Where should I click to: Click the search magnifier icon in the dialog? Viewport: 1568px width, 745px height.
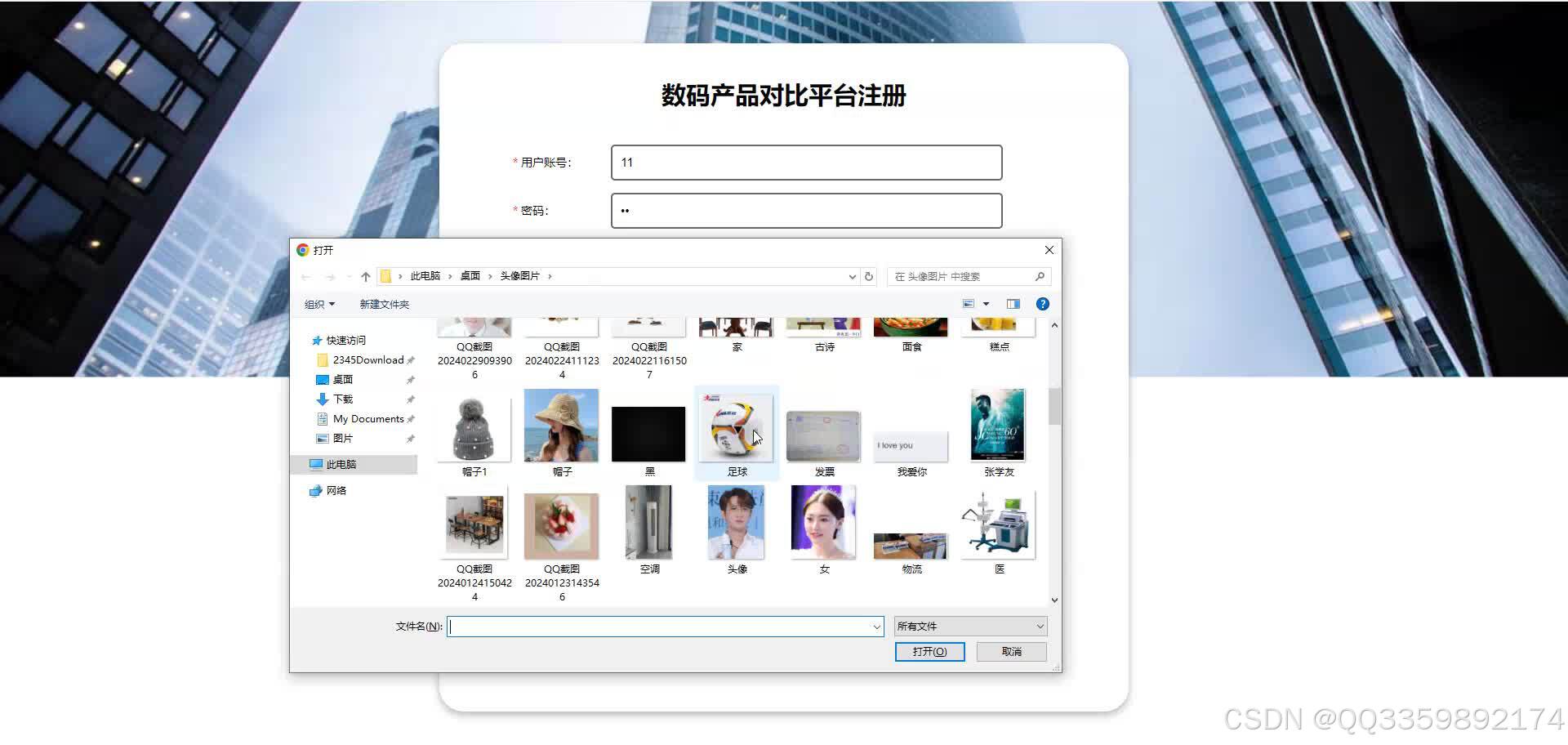pyautogui.click(x=1040, y=276)
